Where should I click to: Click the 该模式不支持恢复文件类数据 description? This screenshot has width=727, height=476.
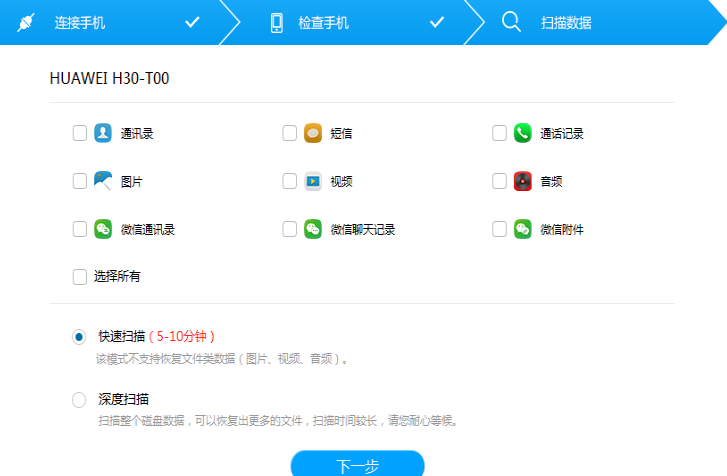tap(222, 359)
